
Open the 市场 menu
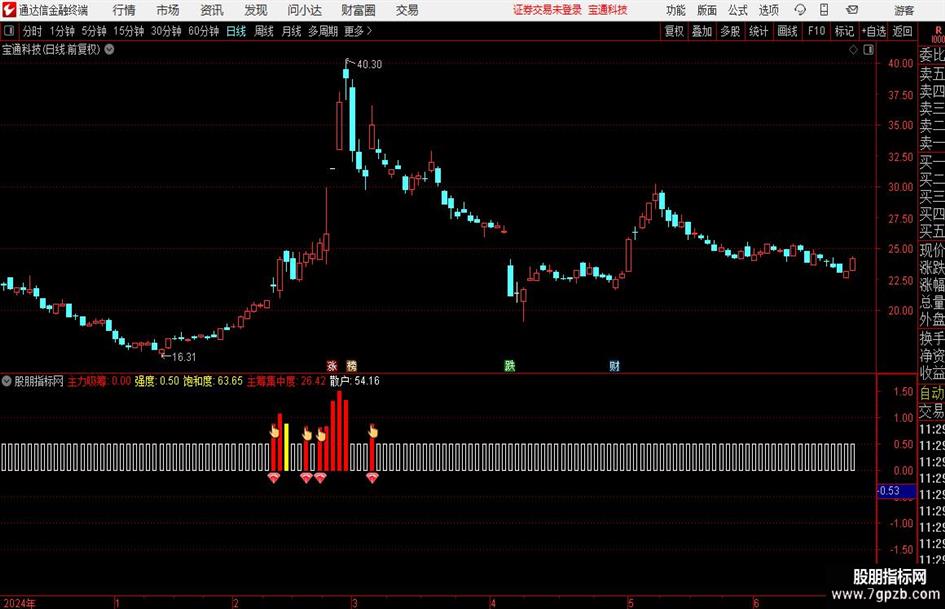[x=168, y=10]
